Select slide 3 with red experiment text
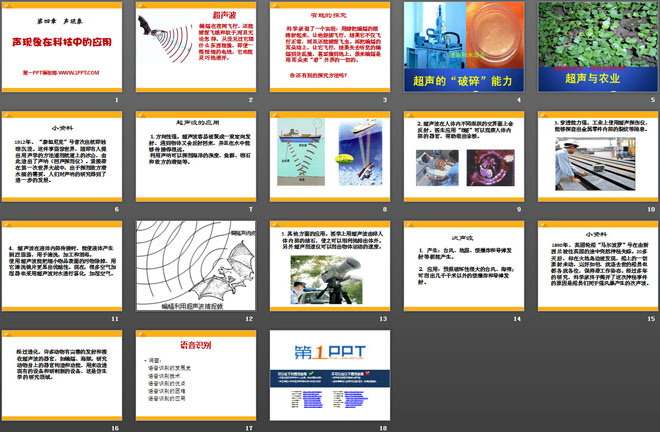The image size is (660, 432). pyautogui.click(x=330, y=47)
